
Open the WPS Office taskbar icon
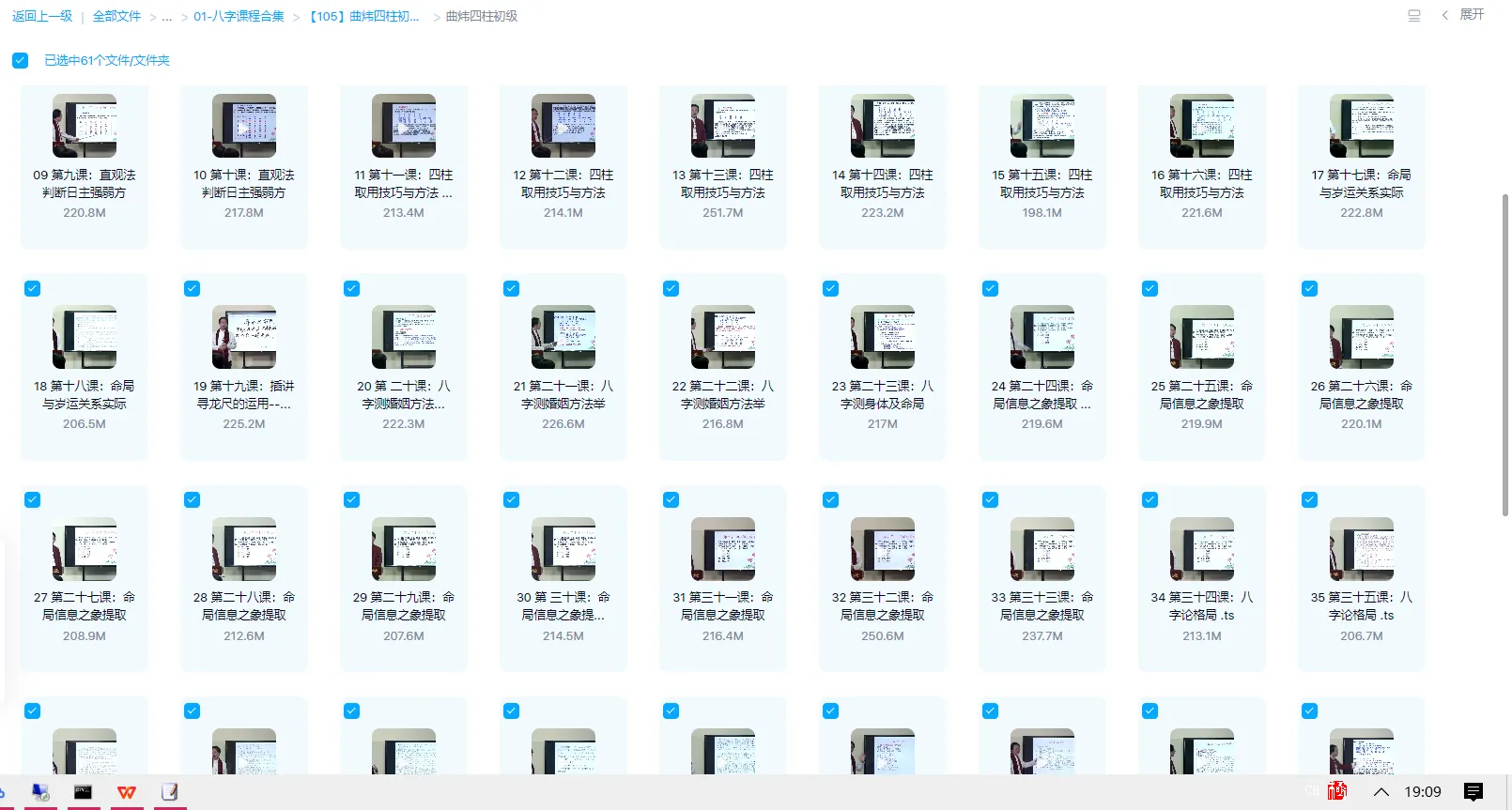click(x=126, y=792)
